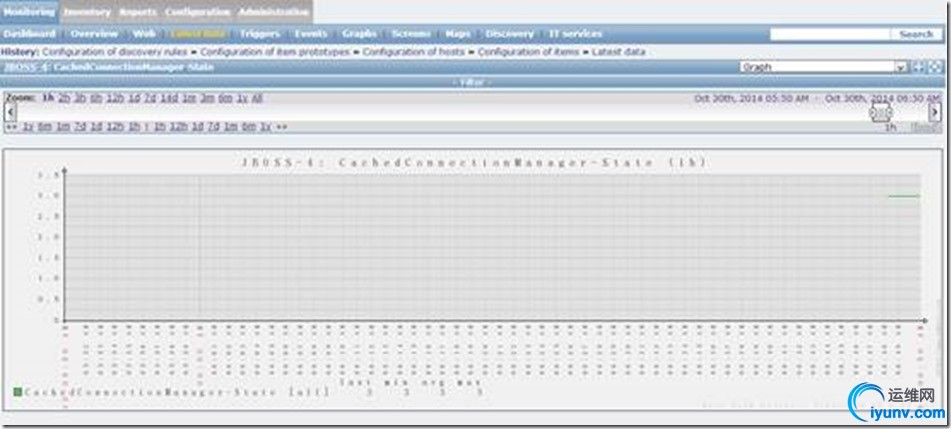Click the start date Oct 30th 05:30 AM
The height and width of the screenshot is (429, 951).
751,98
